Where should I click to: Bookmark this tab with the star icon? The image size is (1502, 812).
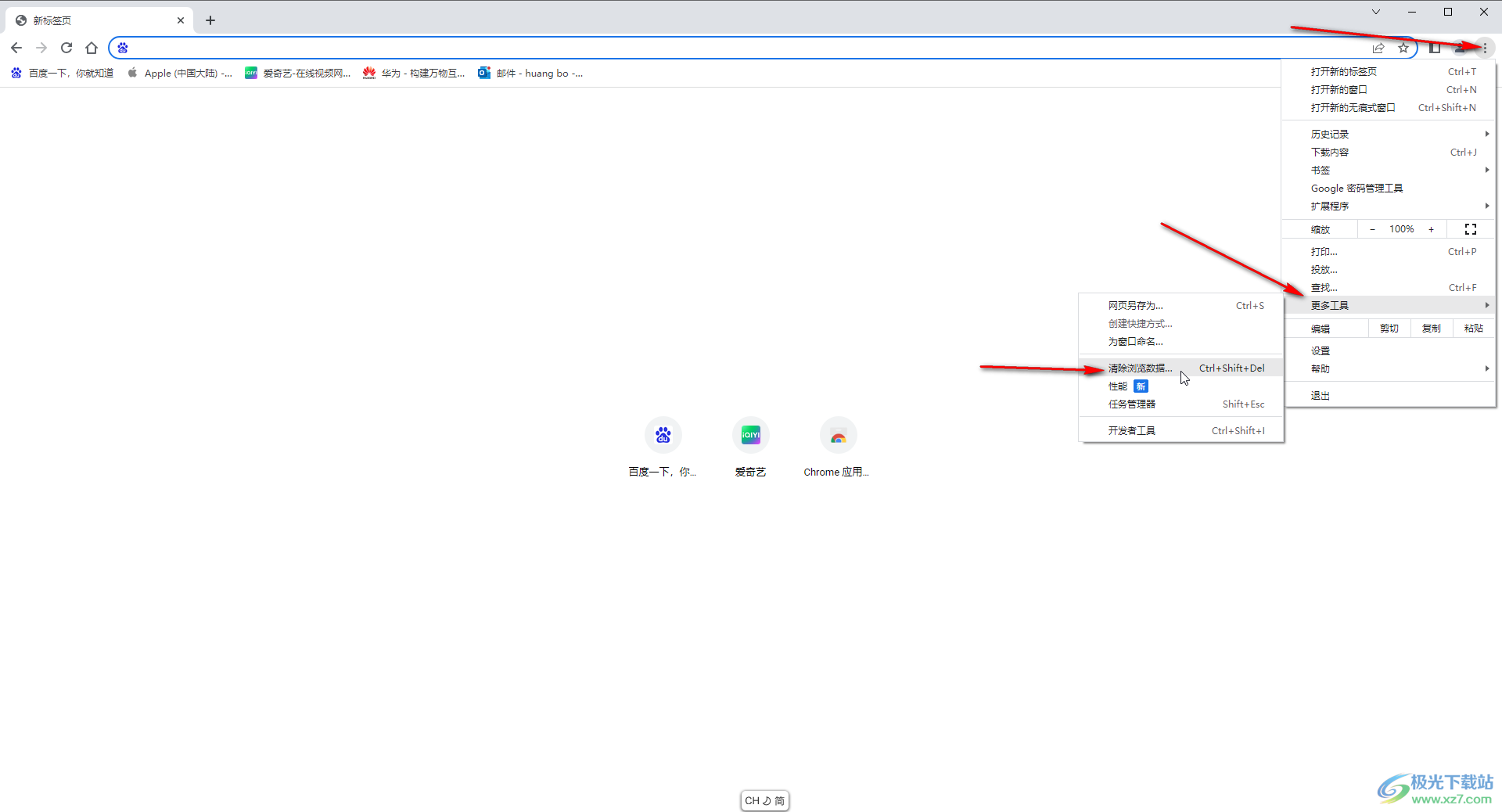[x=1403, y=48]
